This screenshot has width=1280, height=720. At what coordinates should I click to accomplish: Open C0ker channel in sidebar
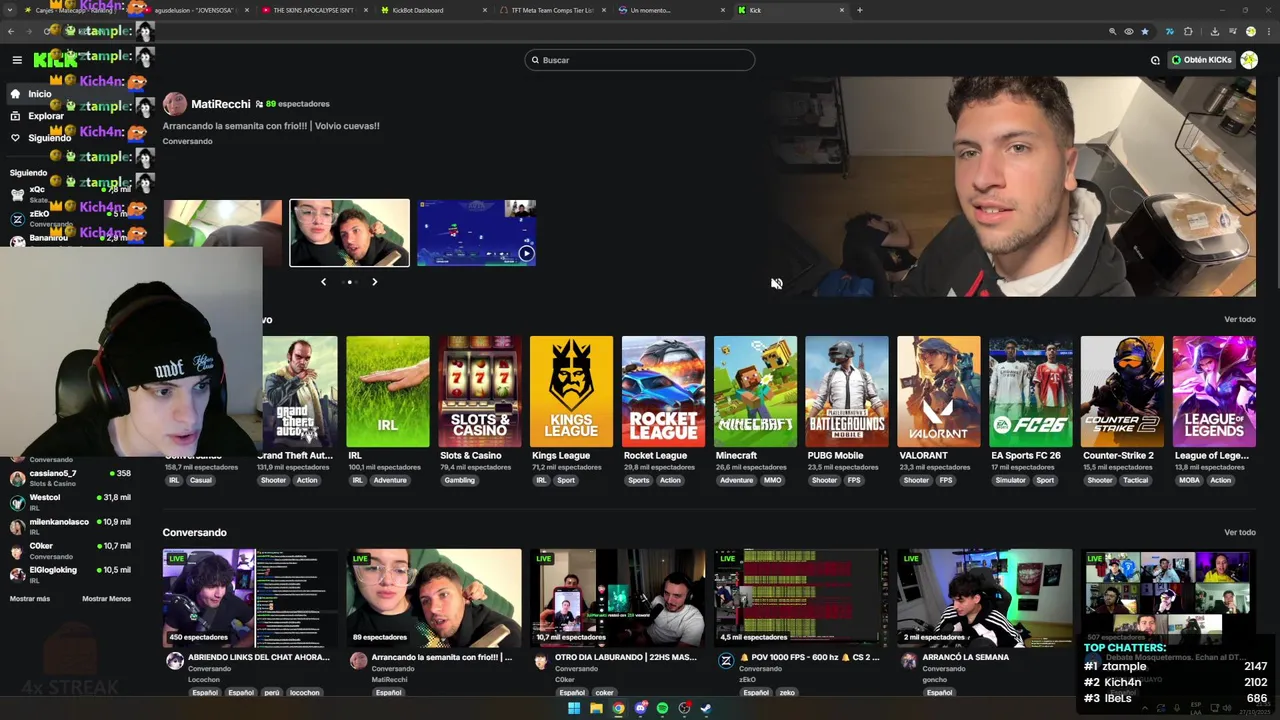click(70, 550)
